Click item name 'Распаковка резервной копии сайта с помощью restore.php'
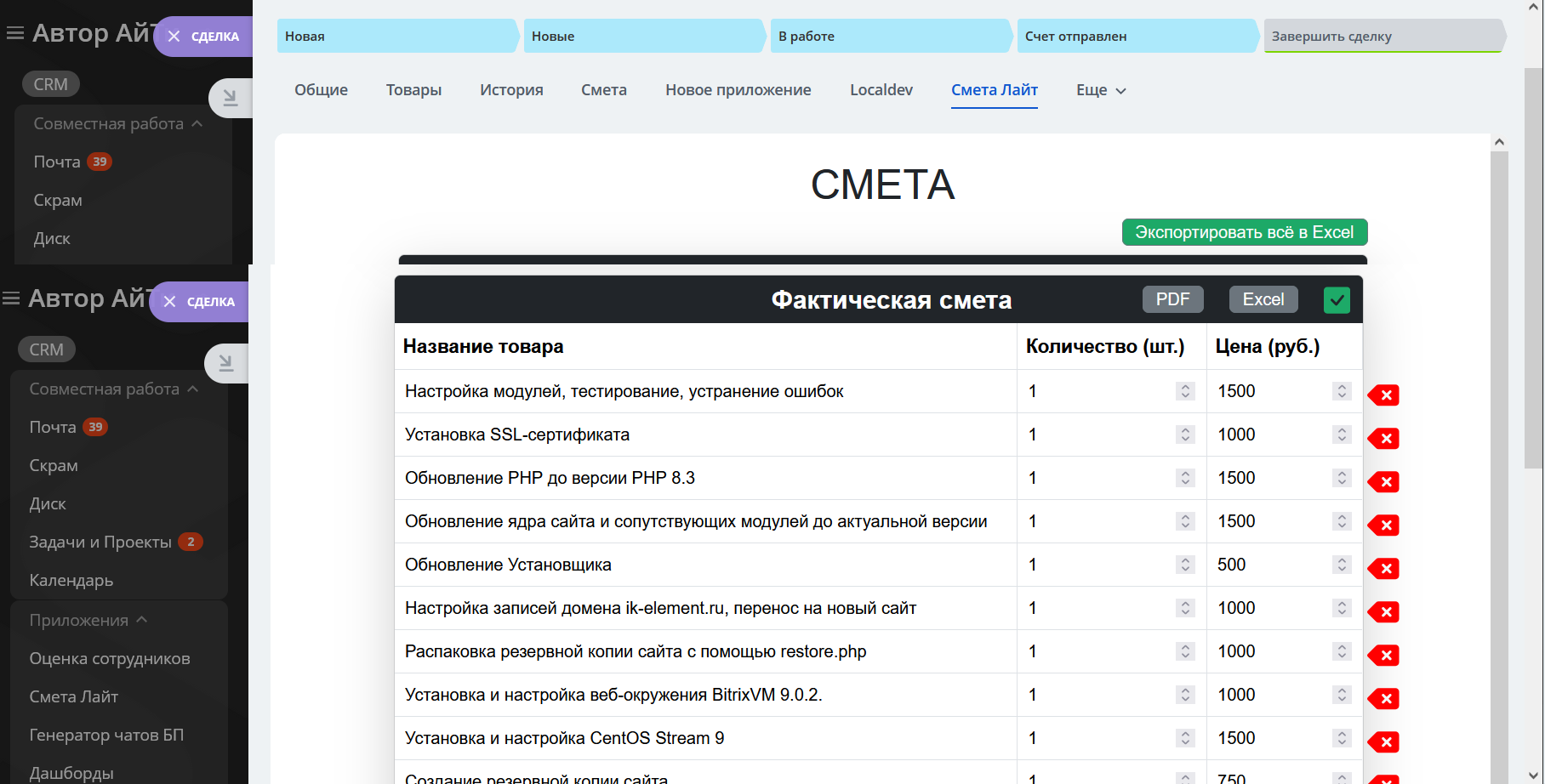1545x784 pixels. [636, 651]
